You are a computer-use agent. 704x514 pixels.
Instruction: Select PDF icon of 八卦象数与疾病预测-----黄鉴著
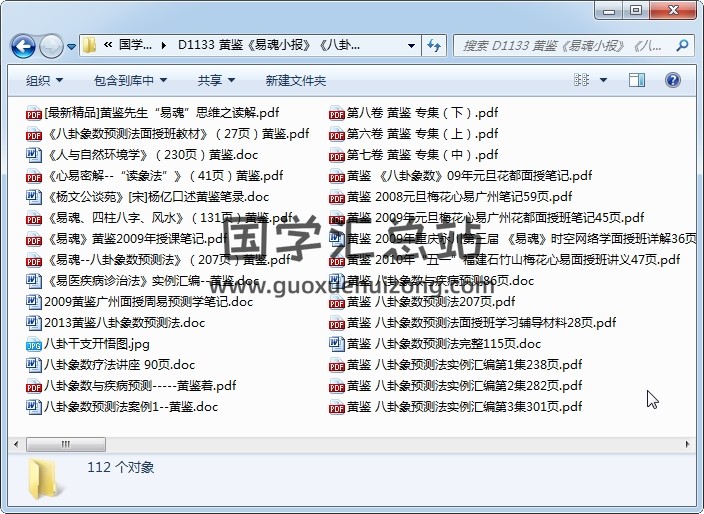[34, 386]
